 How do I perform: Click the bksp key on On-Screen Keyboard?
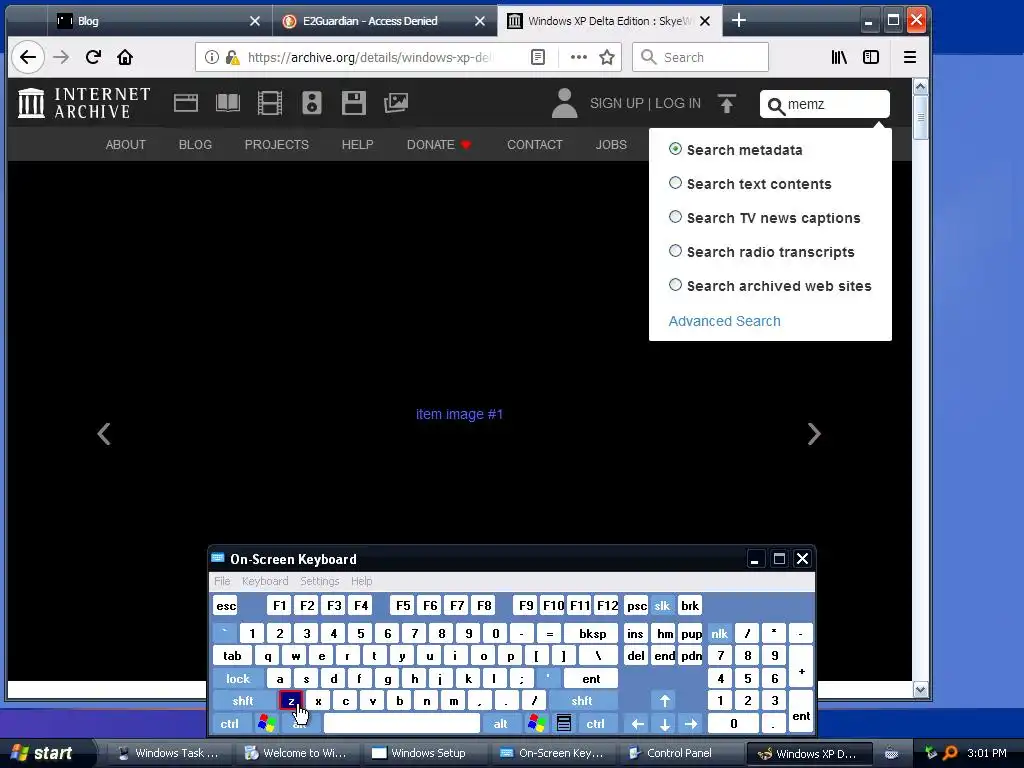pos(592,633)
